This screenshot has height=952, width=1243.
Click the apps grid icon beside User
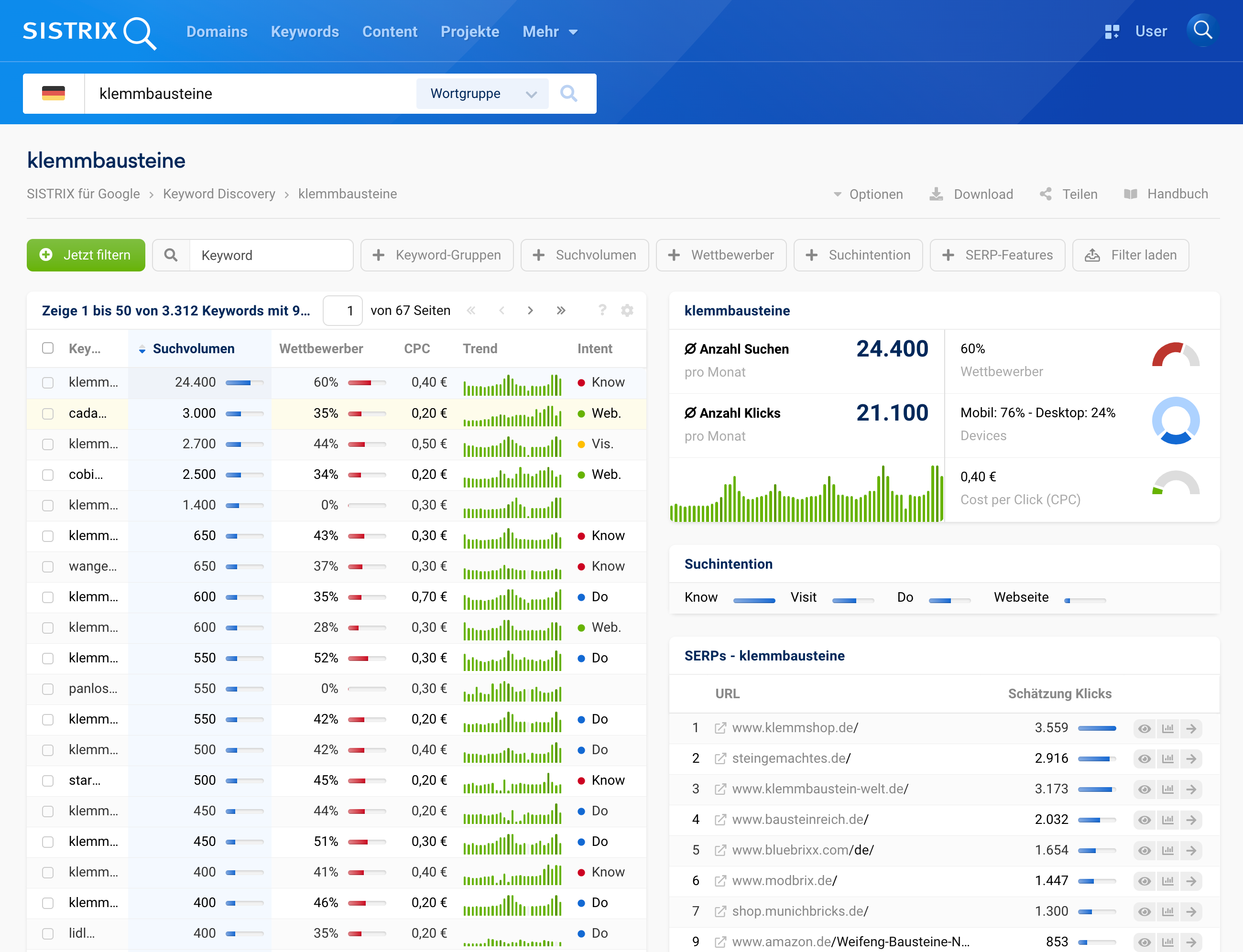(x=1112, y=32)
